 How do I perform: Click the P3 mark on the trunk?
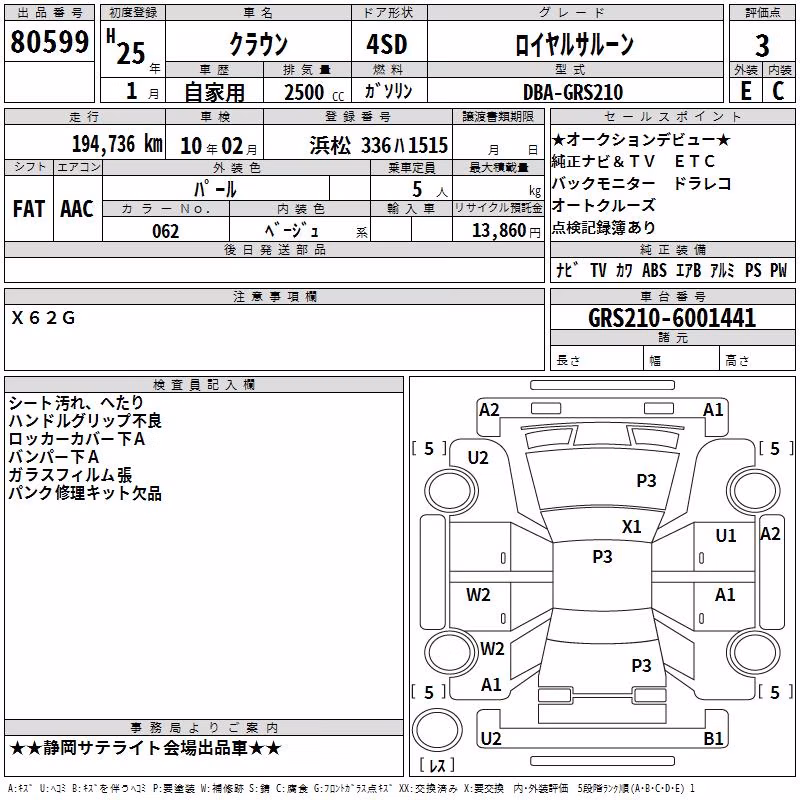[x=641, y=666]
